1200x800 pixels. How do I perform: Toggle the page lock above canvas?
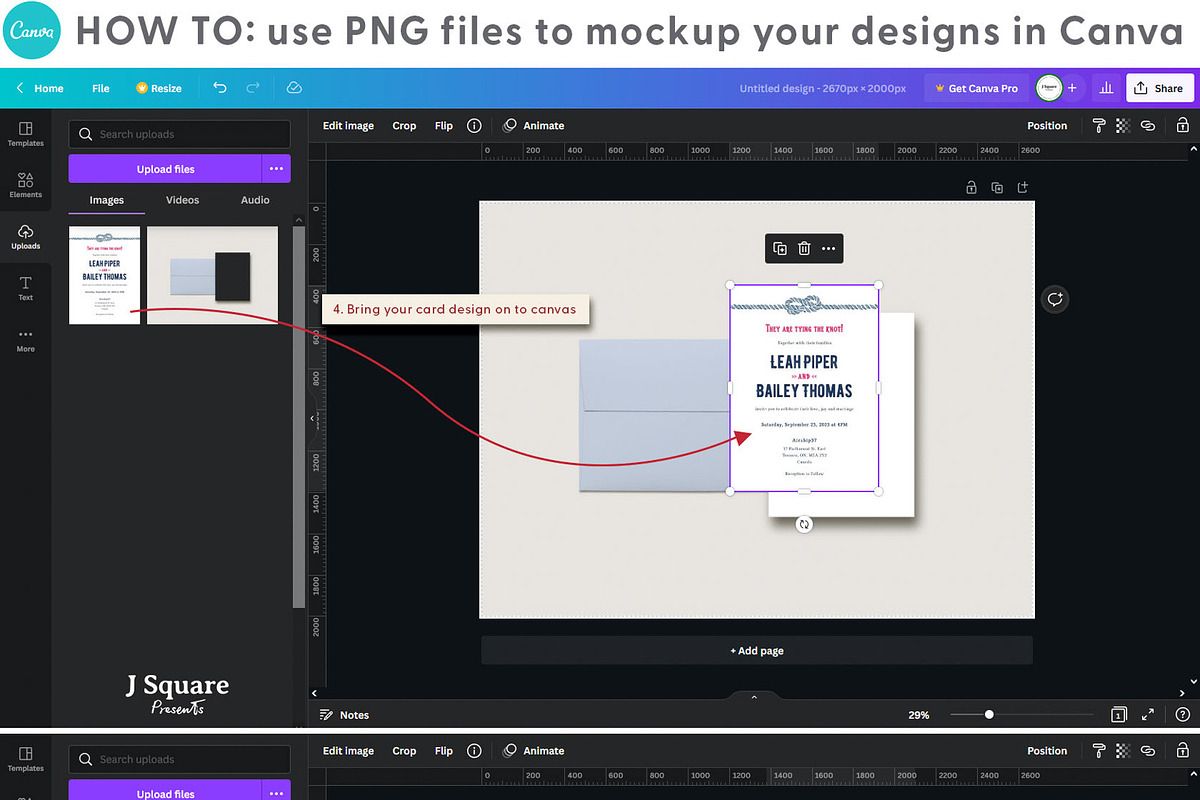pos(970,187)
